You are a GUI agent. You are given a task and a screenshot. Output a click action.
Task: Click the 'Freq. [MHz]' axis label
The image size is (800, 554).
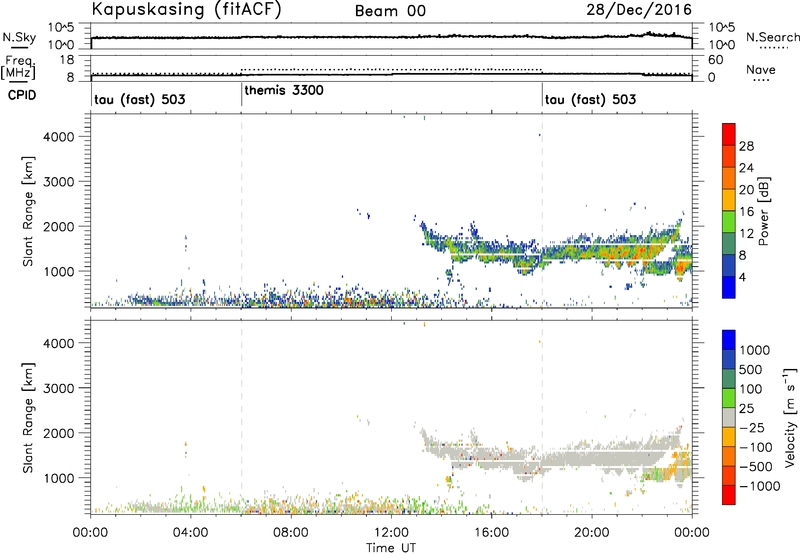[18, 67]
